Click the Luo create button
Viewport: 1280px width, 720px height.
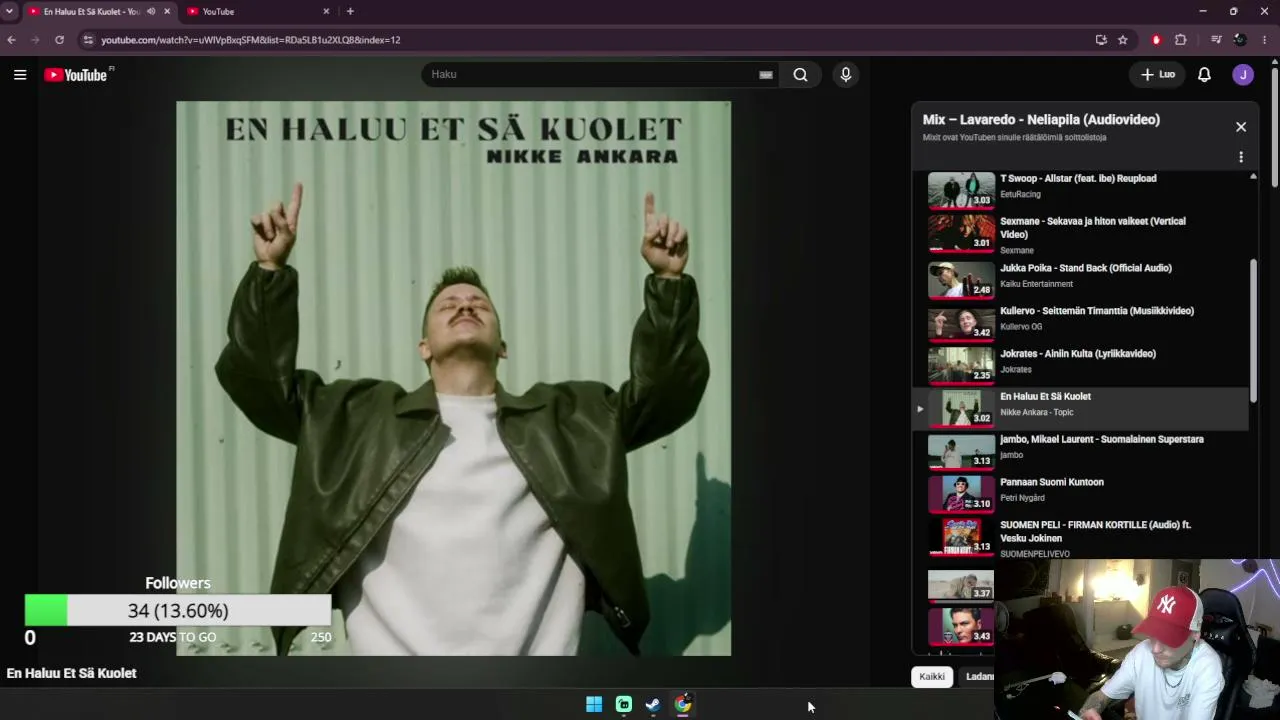1158,75
